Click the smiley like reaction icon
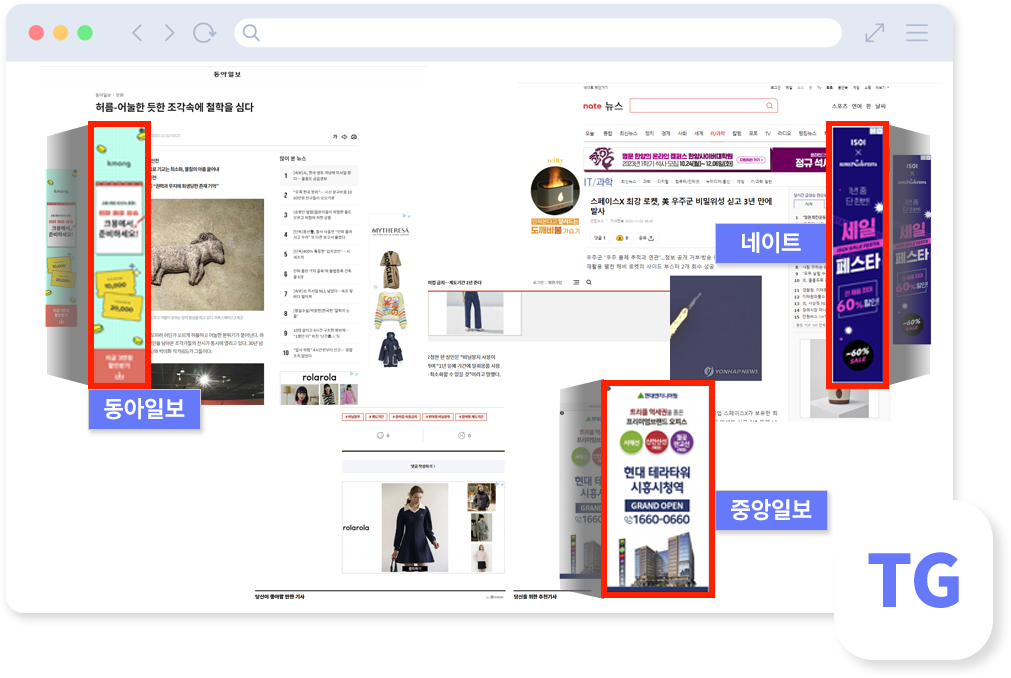The image size is (1011, 678). click(380, 436)
